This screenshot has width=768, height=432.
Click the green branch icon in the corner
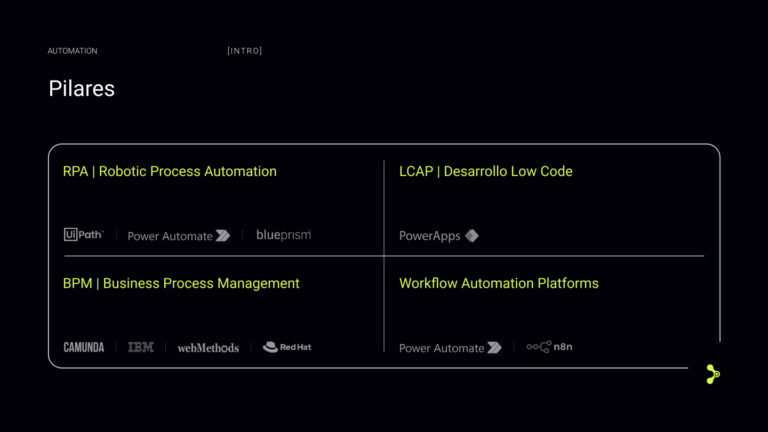[713, 374]
